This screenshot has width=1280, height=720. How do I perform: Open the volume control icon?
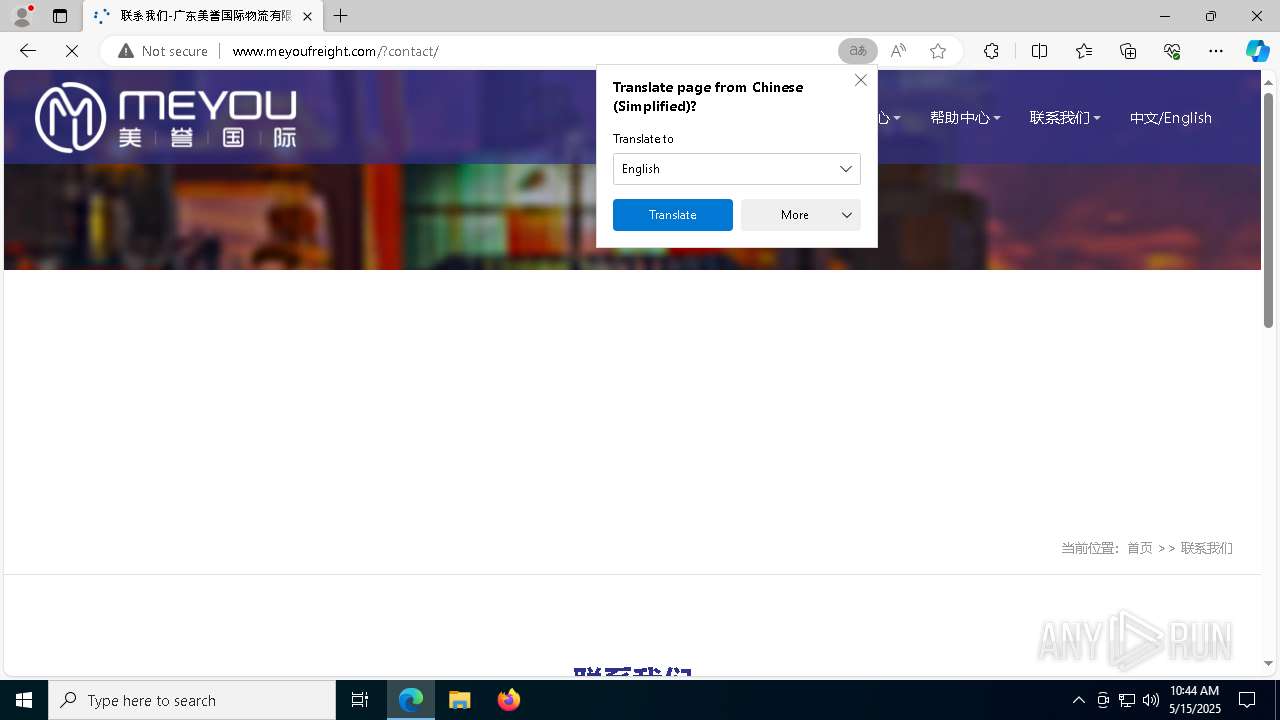(1151, 700)
